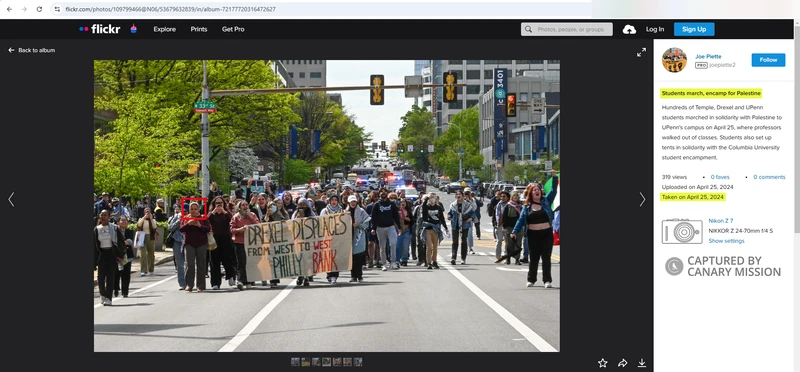Click the Sign Up button

[x=694, y=29]
